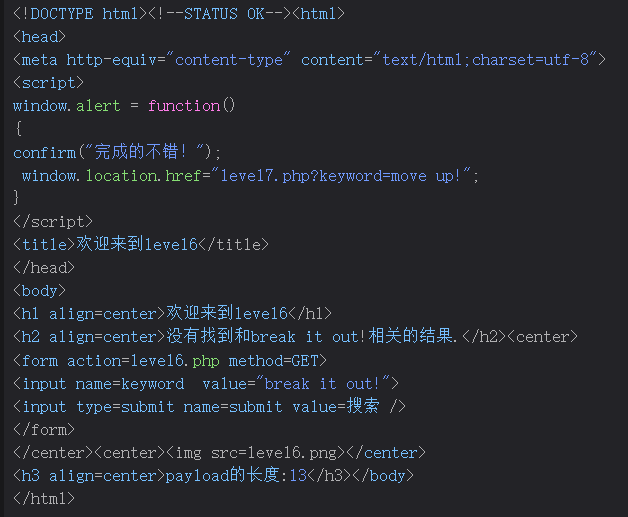Click the "text/html;charset=utf-8" string
The width and height of the screenshot is (628, 517).
(x=488, y=60)
